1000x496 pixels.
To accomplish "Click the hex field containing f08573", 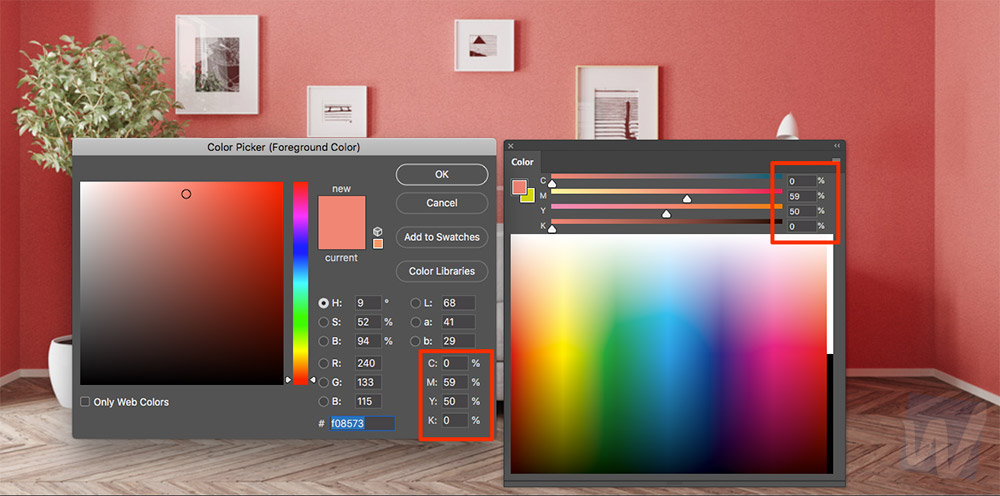I will (x=362, y=423).
